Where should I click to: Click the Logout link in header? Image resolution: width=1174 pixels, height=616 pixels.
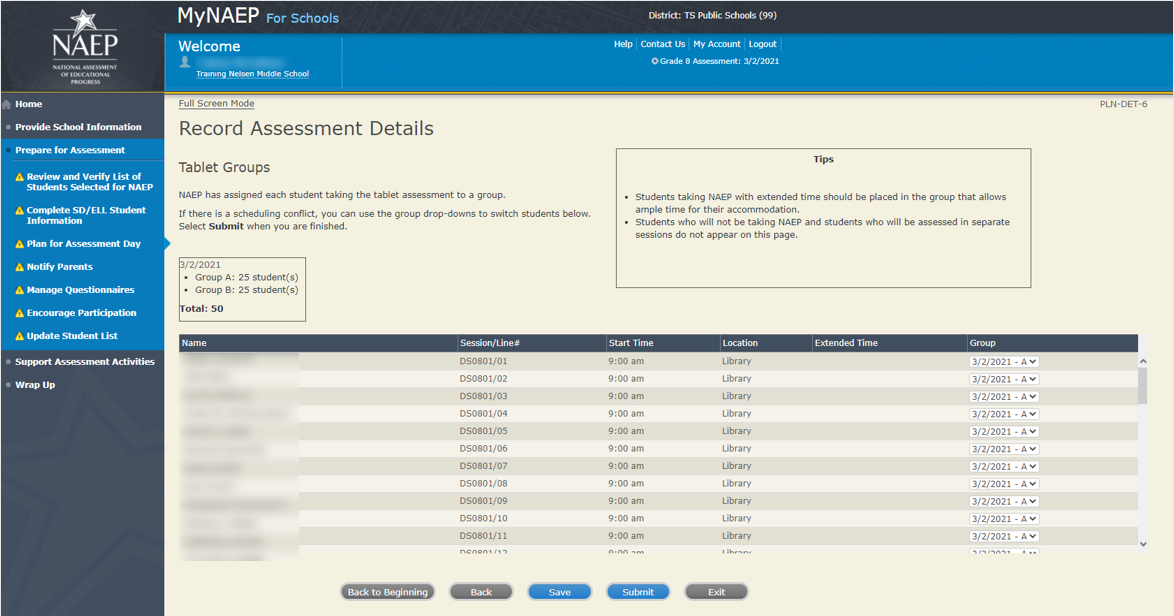tap(762, 44)
